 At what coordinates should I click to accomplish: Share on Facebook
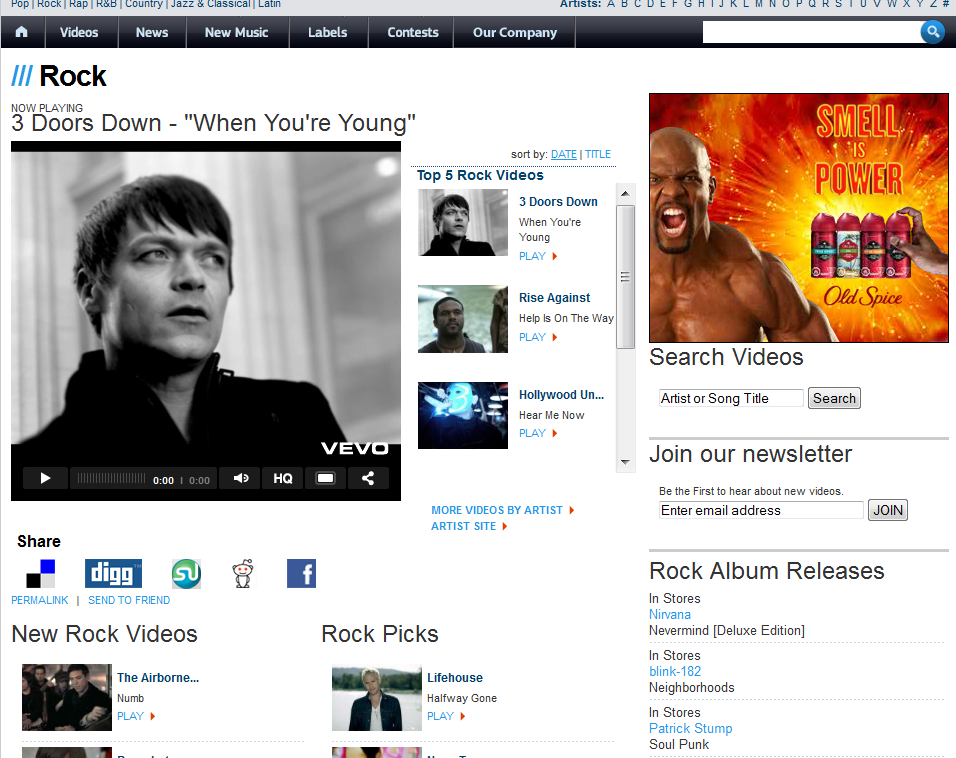click(301, 574)
